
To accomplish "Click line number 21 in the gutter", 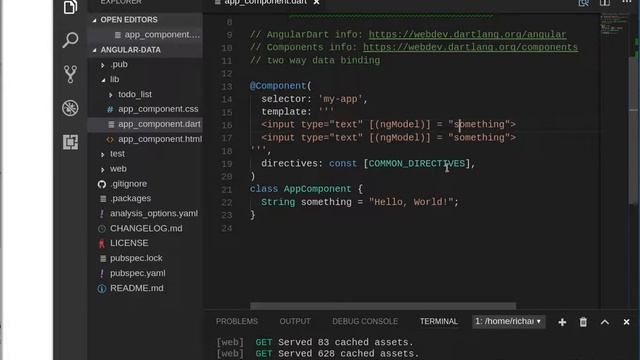I will (x=227, y=189).
